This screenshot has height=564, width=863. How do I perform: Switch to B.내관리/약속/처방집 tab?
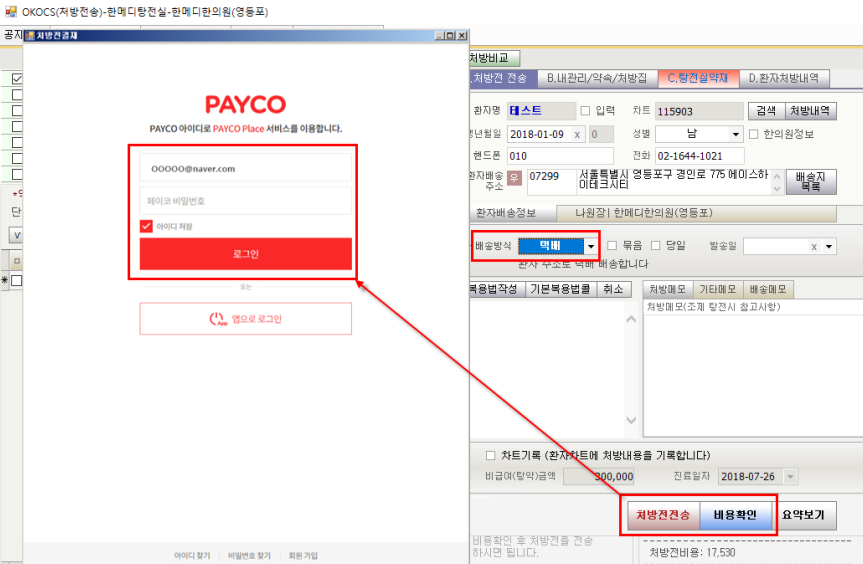[597, 78]
